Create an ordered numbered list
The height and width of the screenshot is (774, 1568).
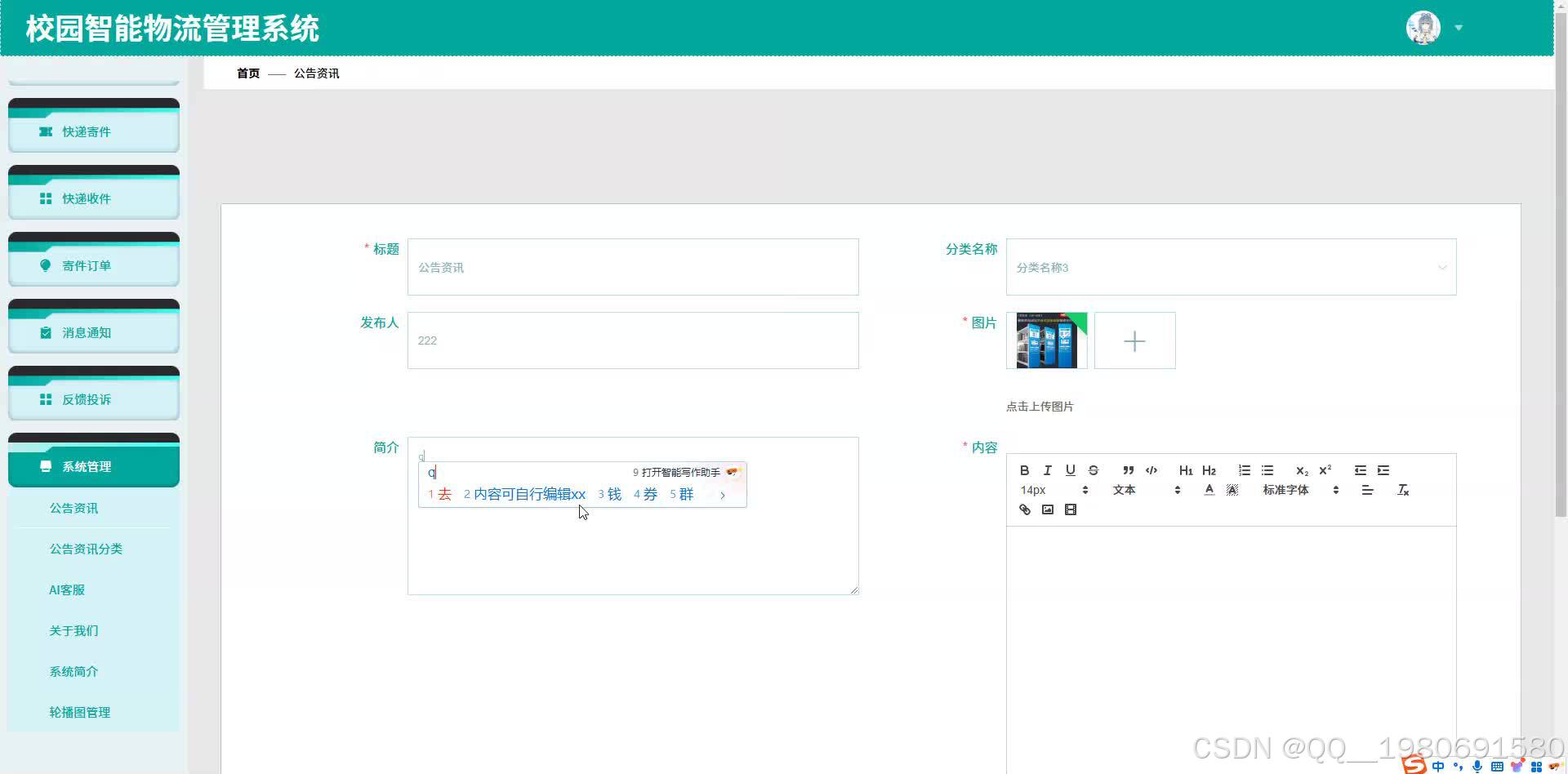(1244, 470)
